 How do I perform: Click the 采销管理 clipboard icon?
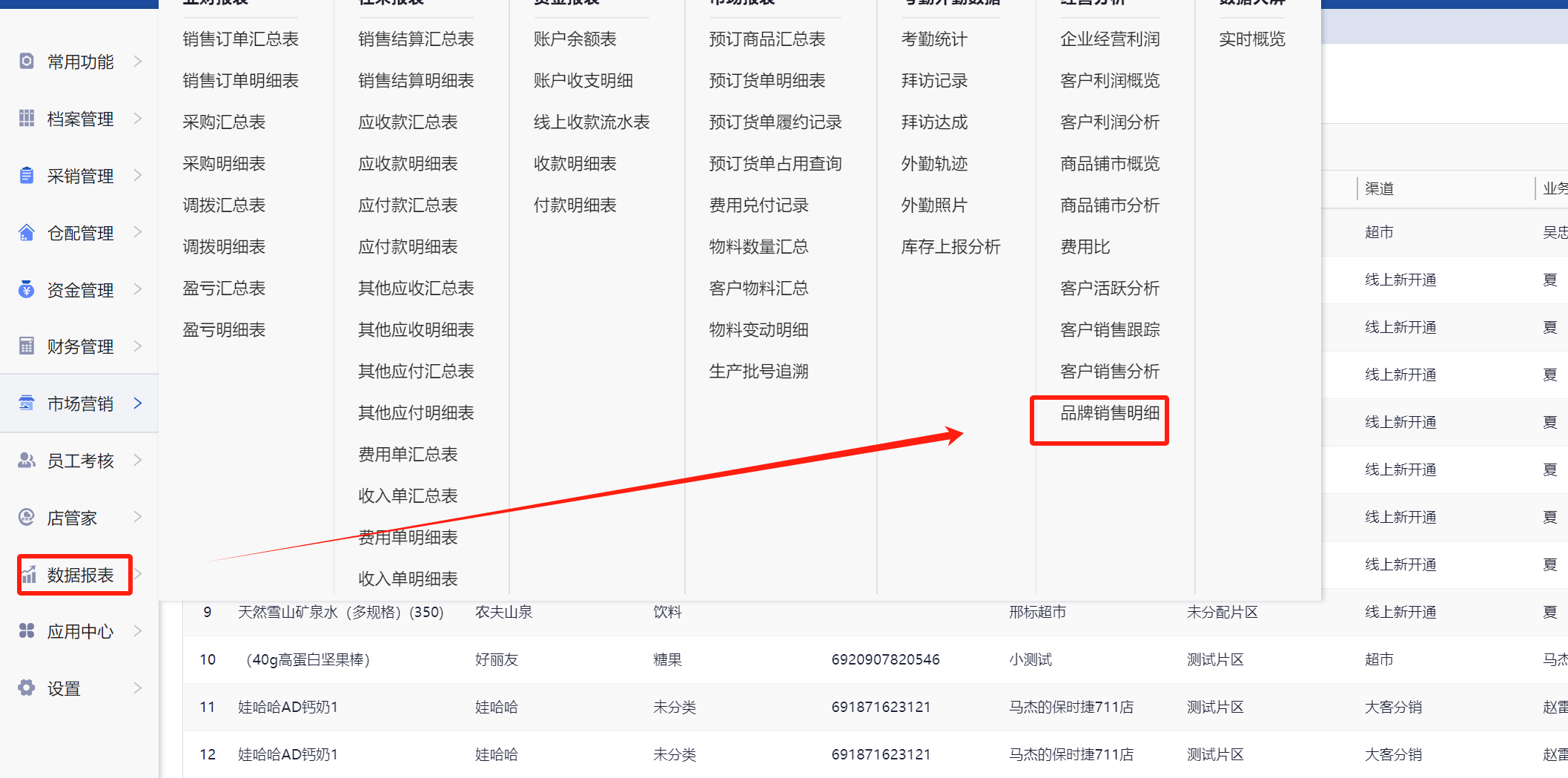(x=27, y=176)
